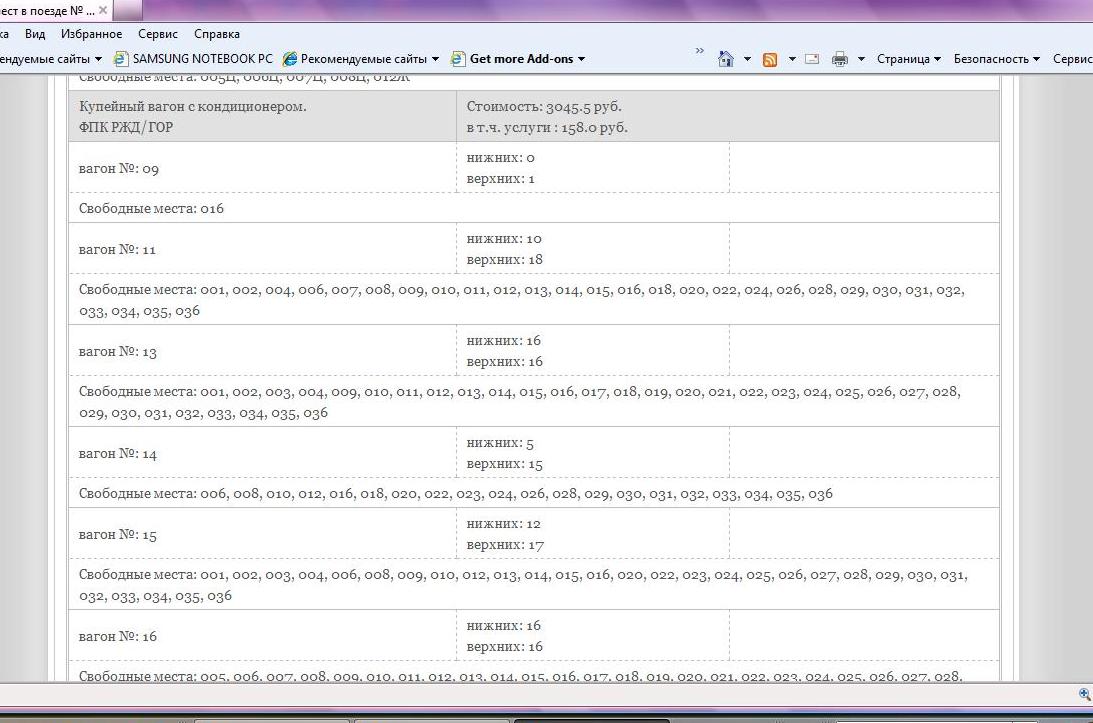
Task: Expand the Home button dropdown arrow
Action: click(x=747, y=59)
